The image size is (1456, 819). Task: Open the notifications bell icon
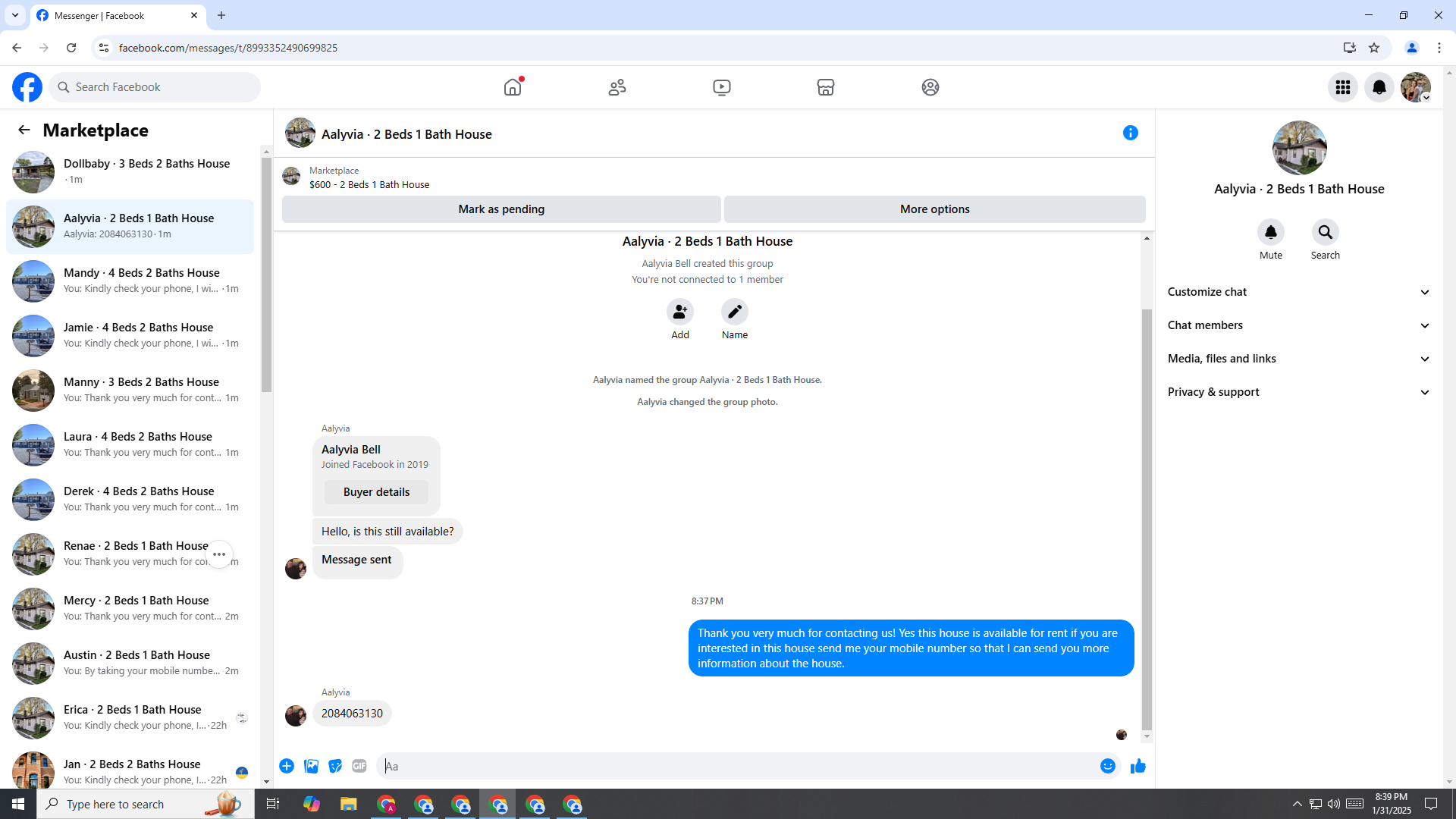click(x=1379, y=87)
